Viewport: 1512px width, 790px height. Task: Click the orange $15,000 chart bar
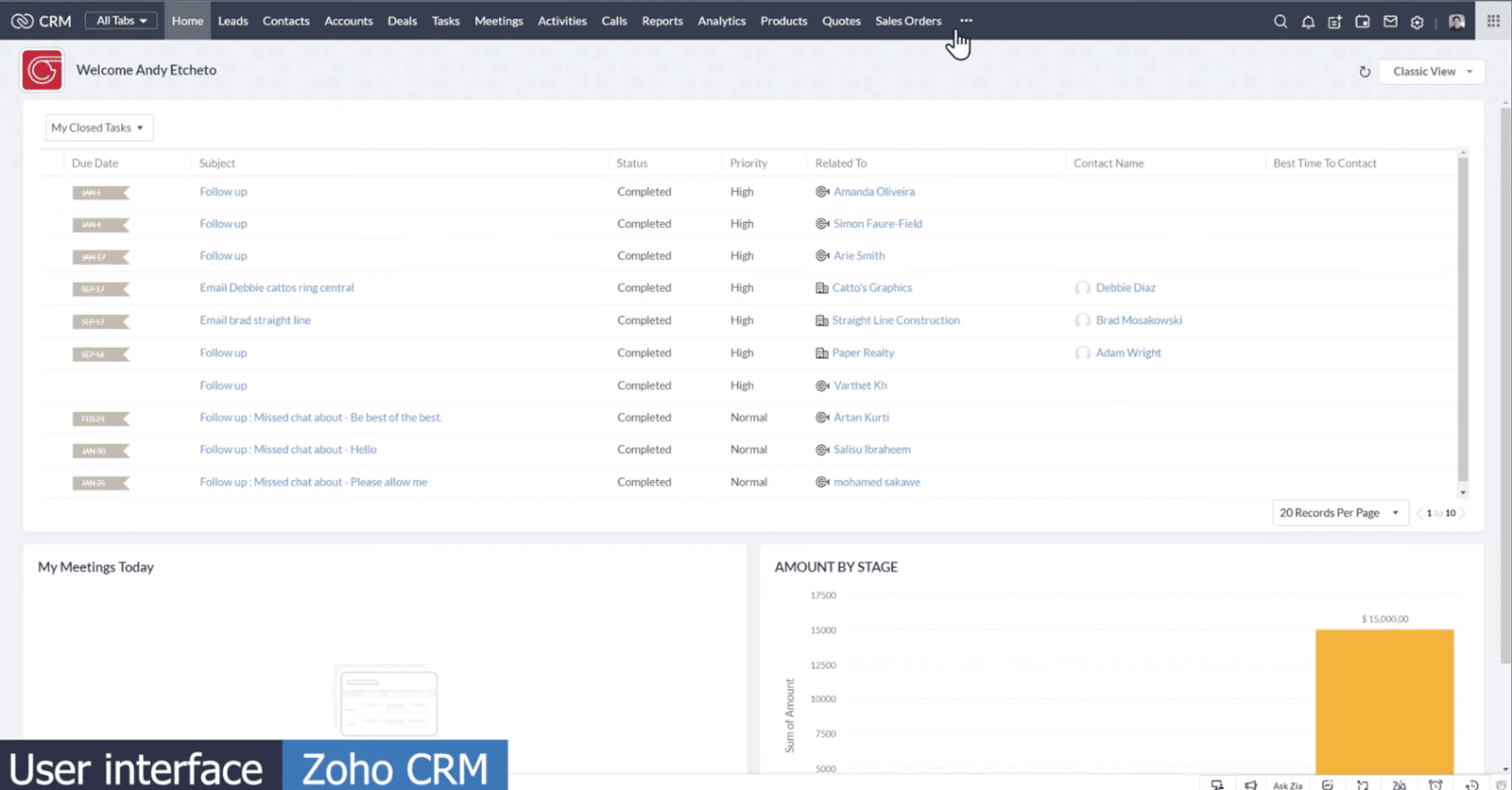(x=1383, y=699)
